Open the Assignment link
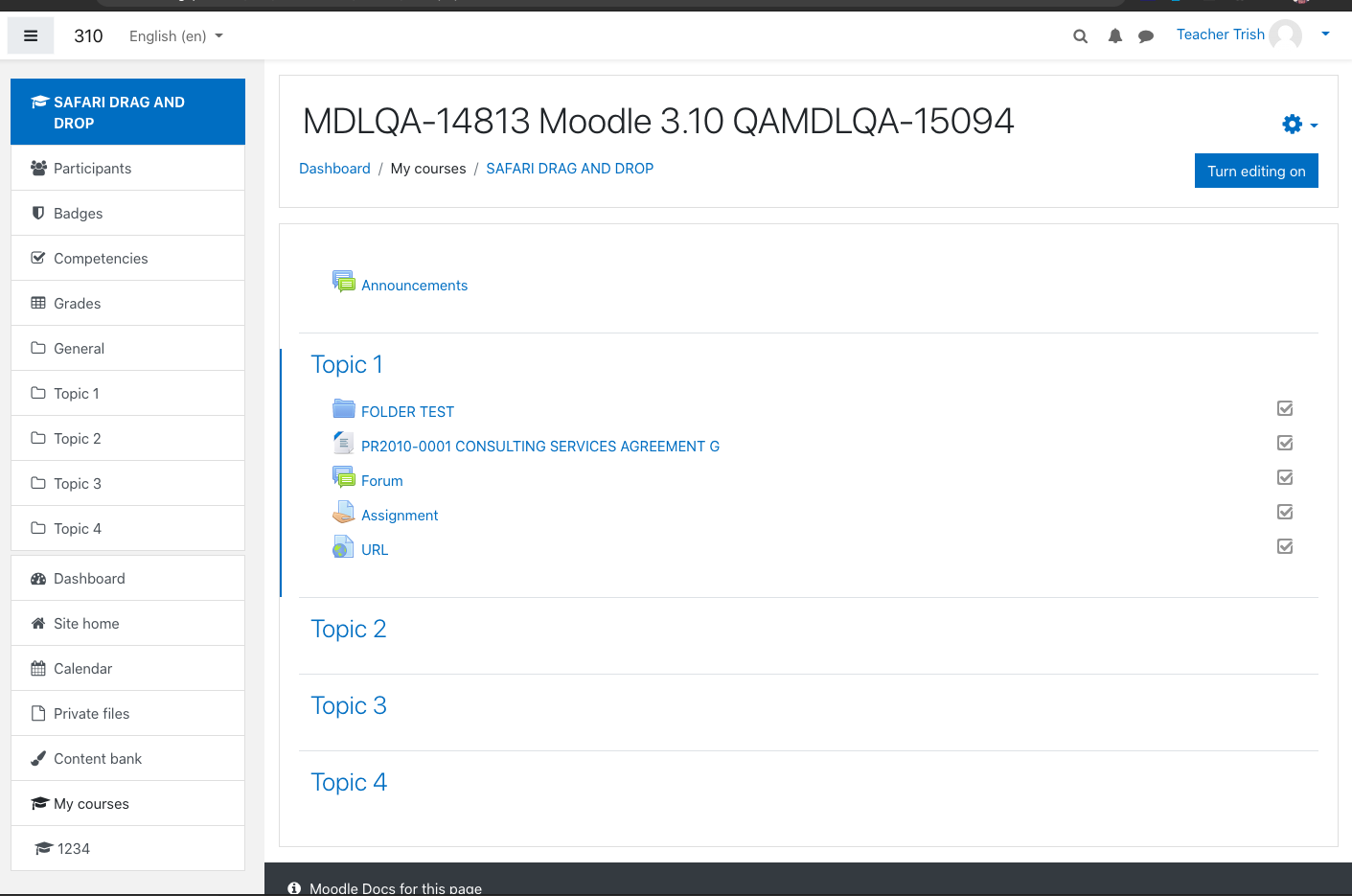 400,516
